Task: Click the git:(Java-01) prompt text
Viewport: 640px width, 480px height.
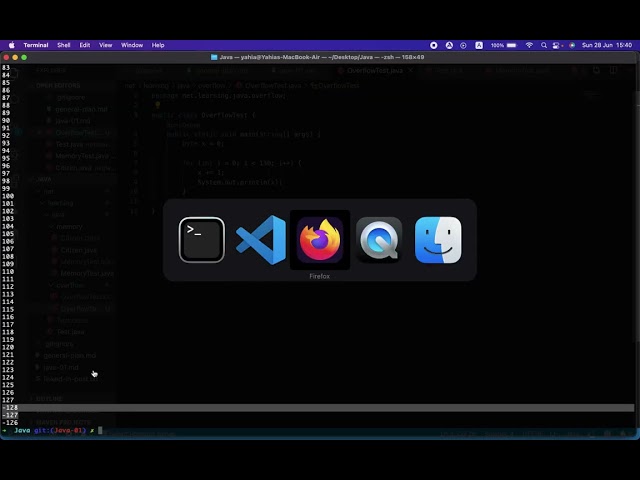Action: [x=60, y=430]
